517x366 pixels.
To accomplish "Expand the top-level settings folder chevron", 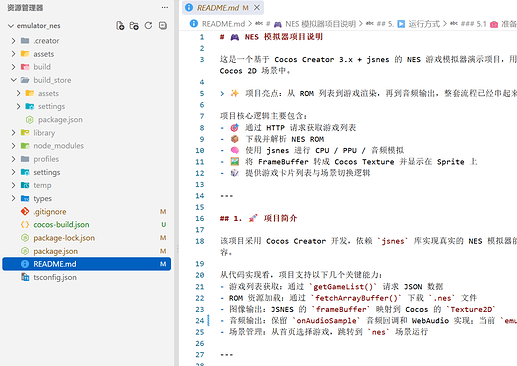I will (x=13, y=172).
